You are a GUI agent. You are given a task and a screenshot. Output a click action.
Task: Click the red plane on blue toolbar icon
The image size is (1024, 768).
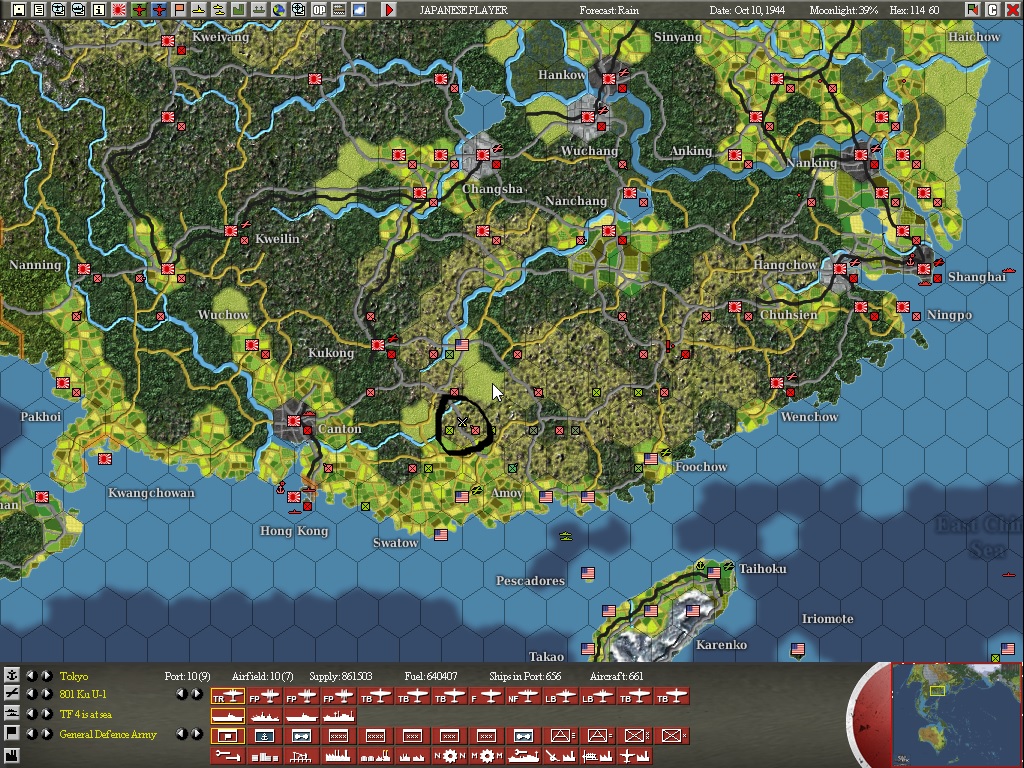(159, 10)
